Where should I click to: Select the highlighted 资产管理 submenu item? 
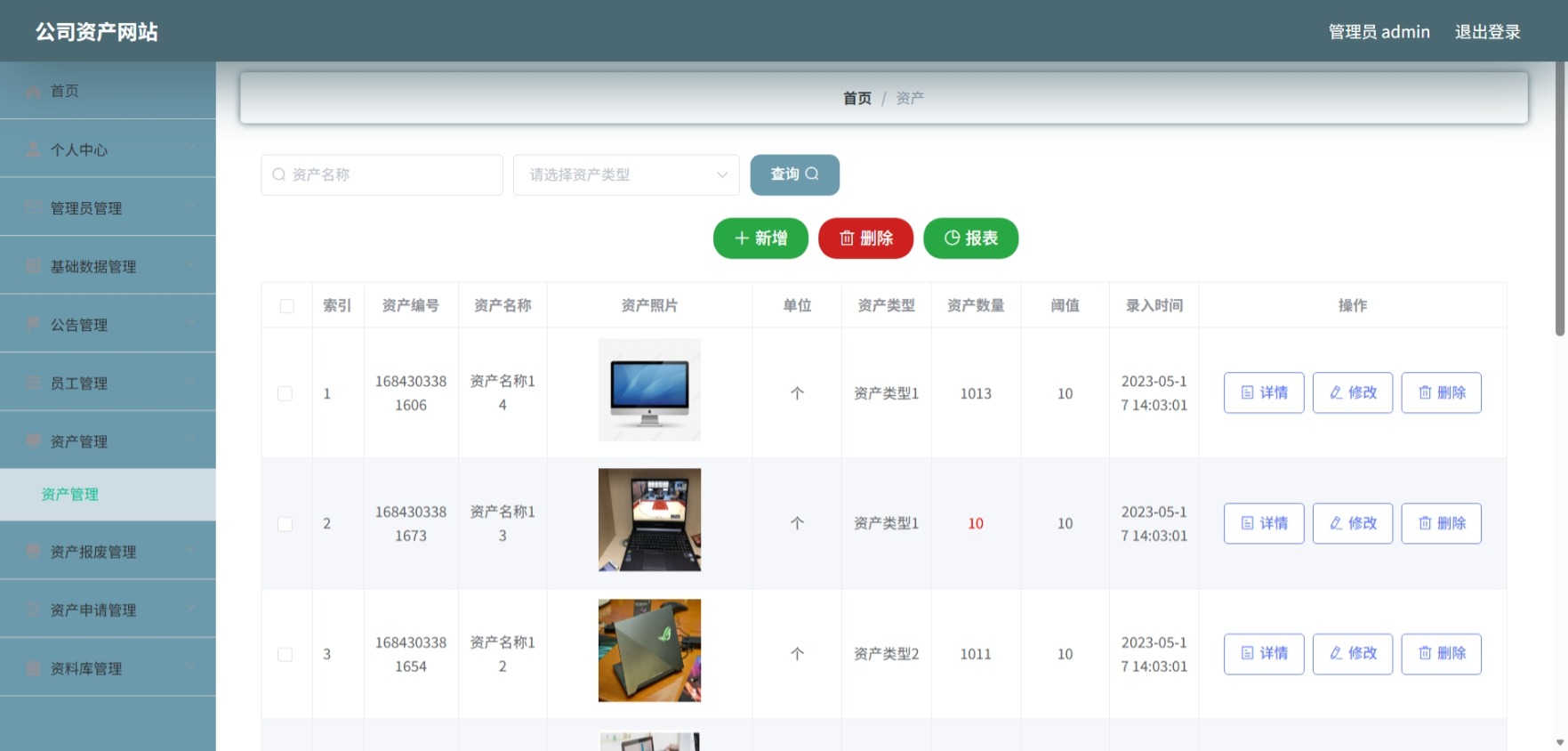click(108, 495)
